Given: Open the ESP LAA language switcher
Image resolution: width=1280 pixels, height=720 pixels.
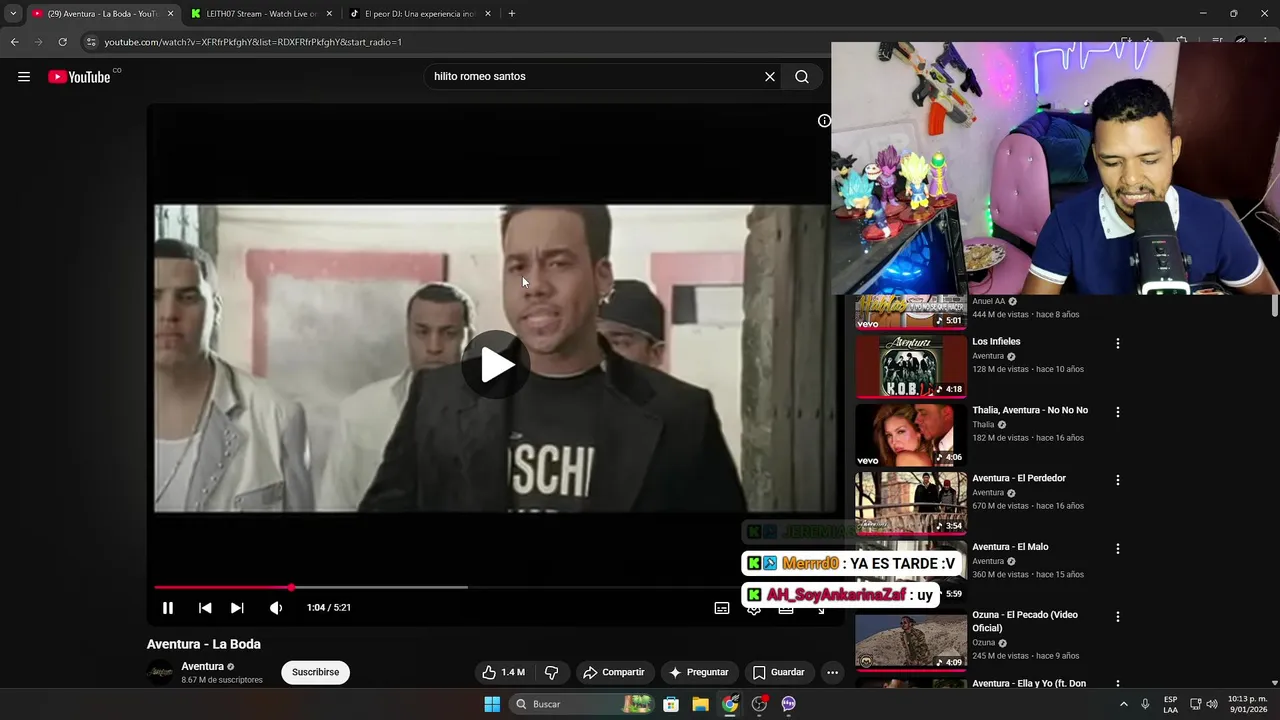Looking at the screenshot, I should click(x=1170, y=705).
